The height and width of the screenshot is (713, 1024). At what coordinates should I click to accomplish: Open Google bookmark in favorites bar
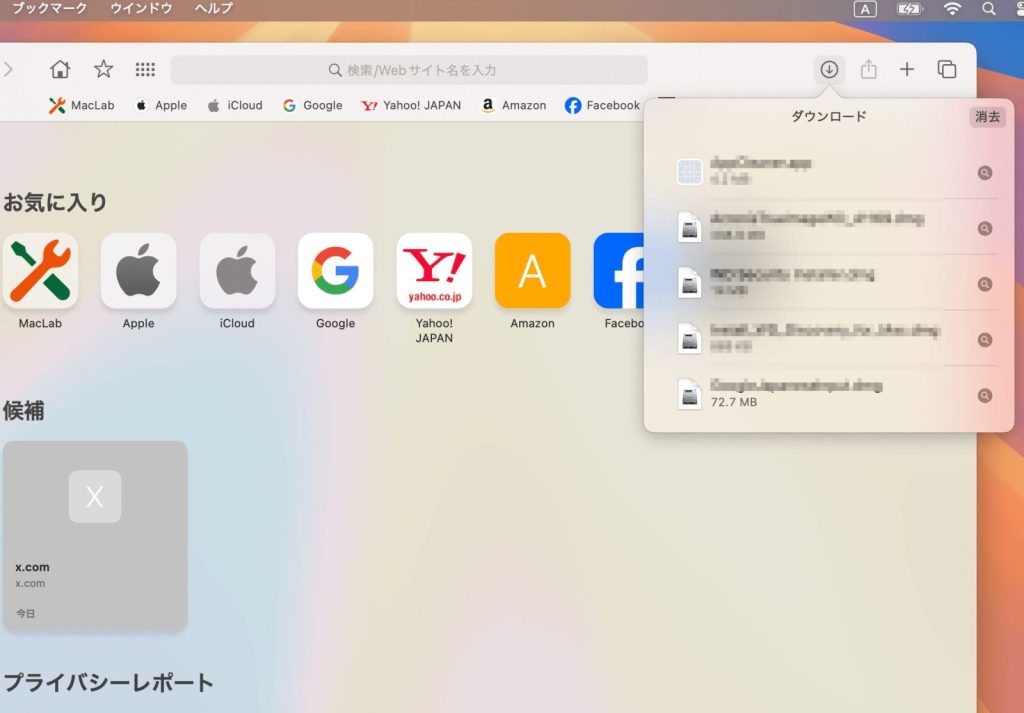tap(312, 105)
